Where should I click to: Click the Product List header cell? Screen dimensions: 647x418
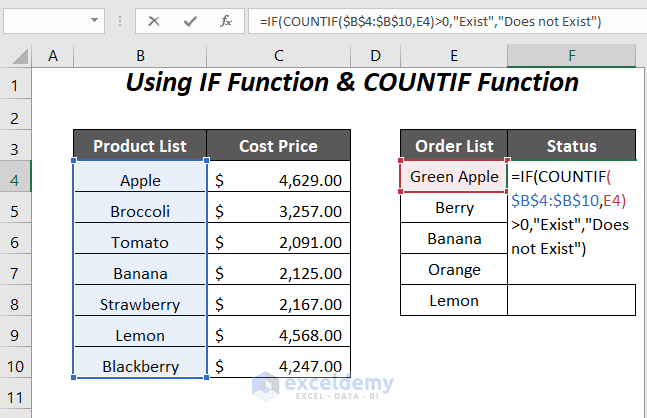click(x=139, y=146)
